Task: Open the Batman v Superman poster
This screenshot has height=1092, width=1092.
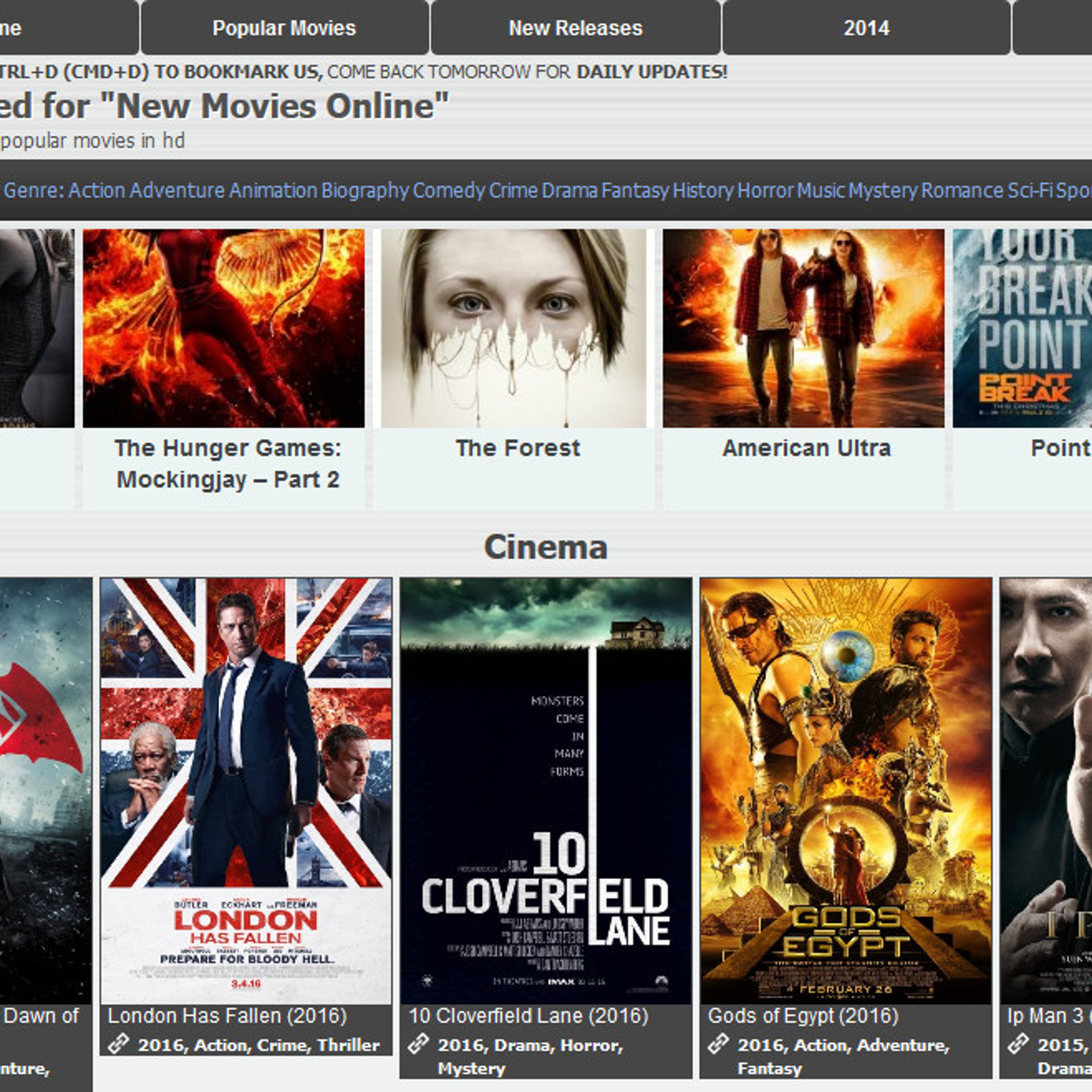Action: [46, 791]
